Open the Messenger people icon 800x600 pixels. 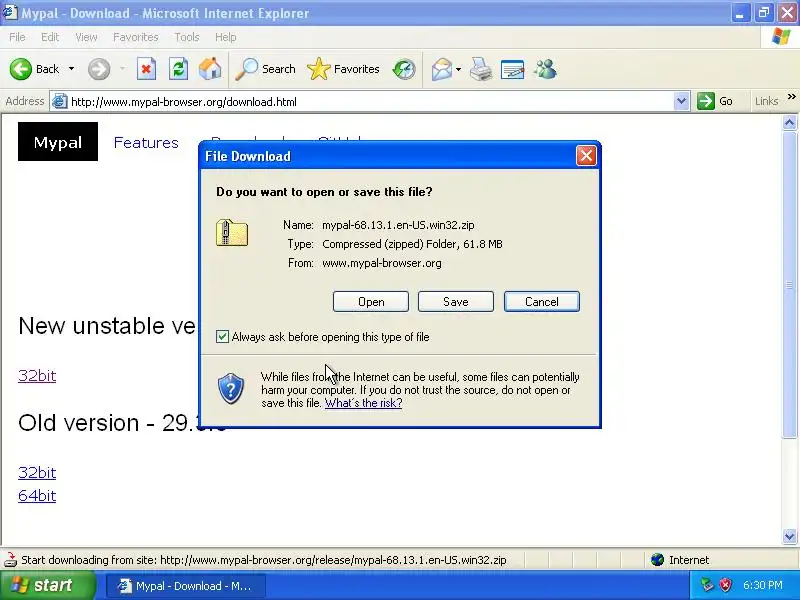(545, 69)
